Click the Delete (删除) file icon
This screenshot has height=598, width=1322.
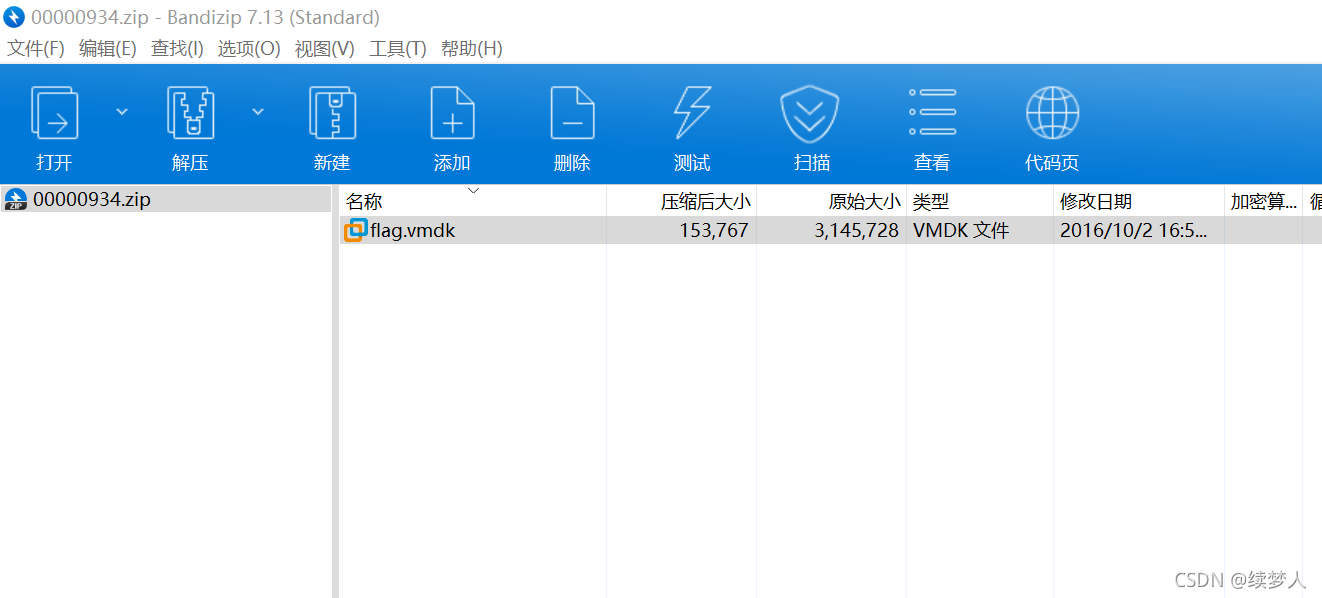click(x=572, y=112)
